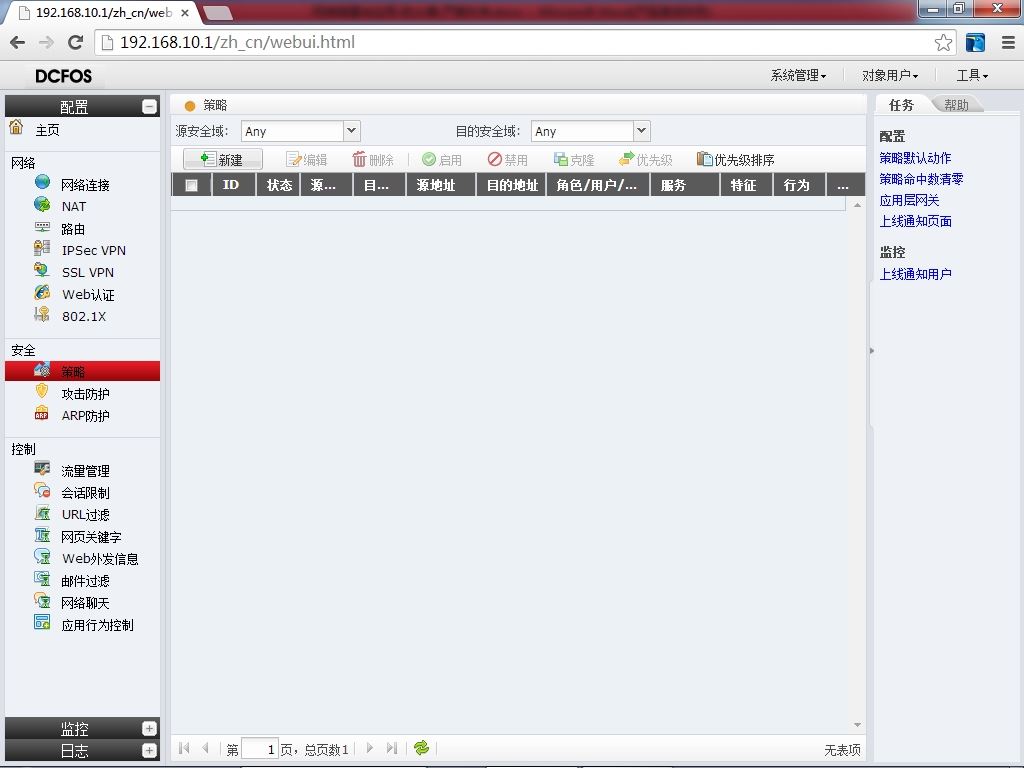This screenshot has height=768, width=1024.
Task: Expand the 监控 panel
Action: tap(150, 728)
